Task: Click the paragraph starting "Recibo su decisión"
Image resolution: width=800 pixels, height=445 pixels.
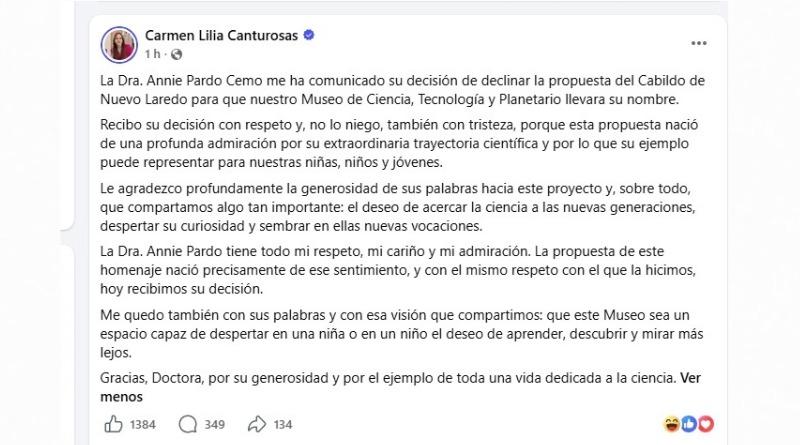Action: (x=399, y=143)
